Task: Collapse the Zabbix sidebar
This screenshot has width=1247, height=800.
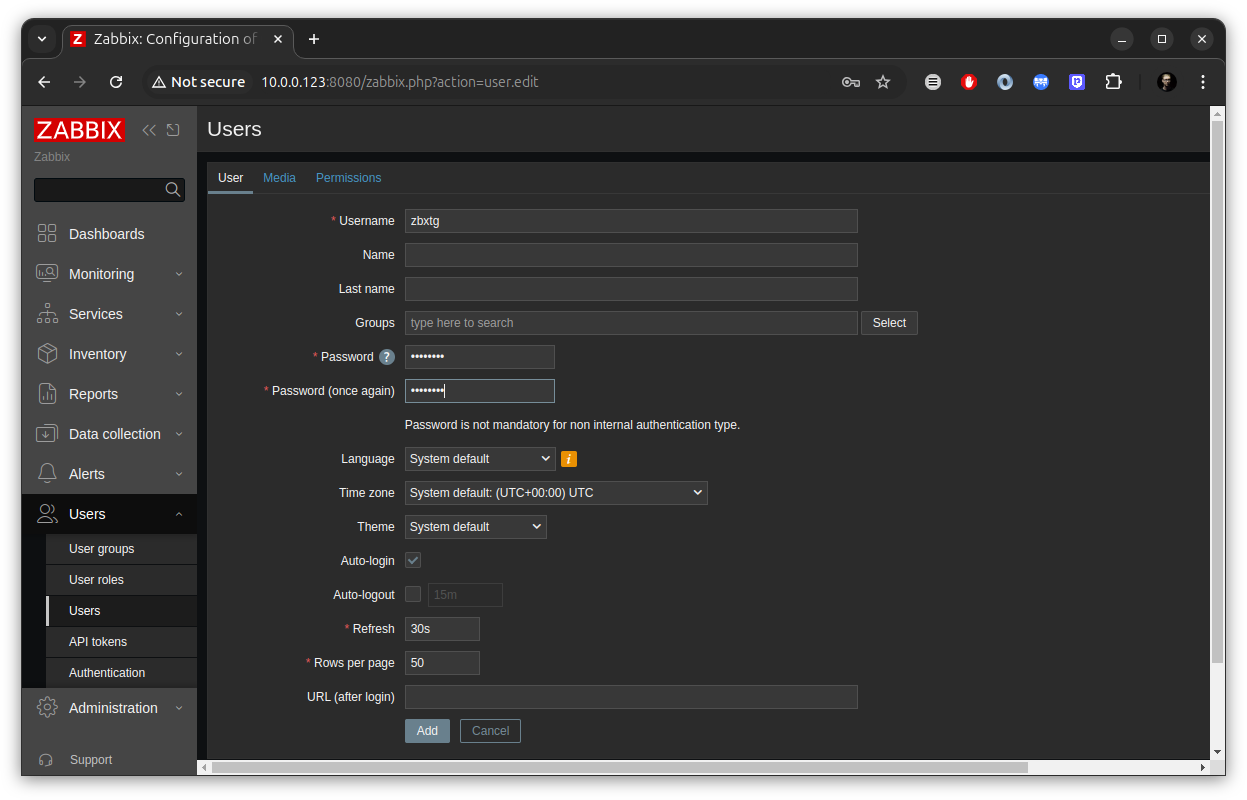Action: click(149, 130)
